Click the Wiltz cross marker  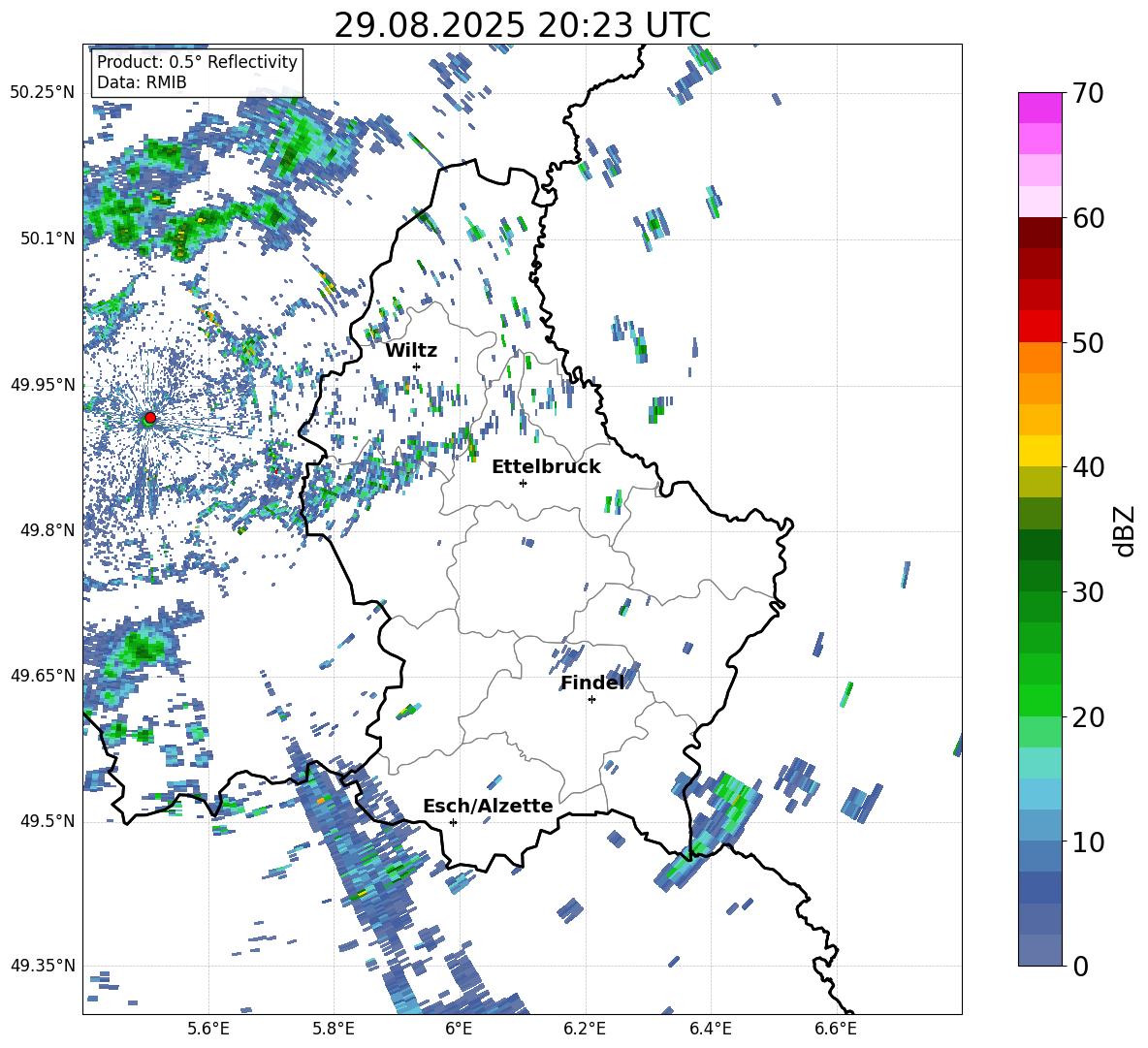point(417,366)
